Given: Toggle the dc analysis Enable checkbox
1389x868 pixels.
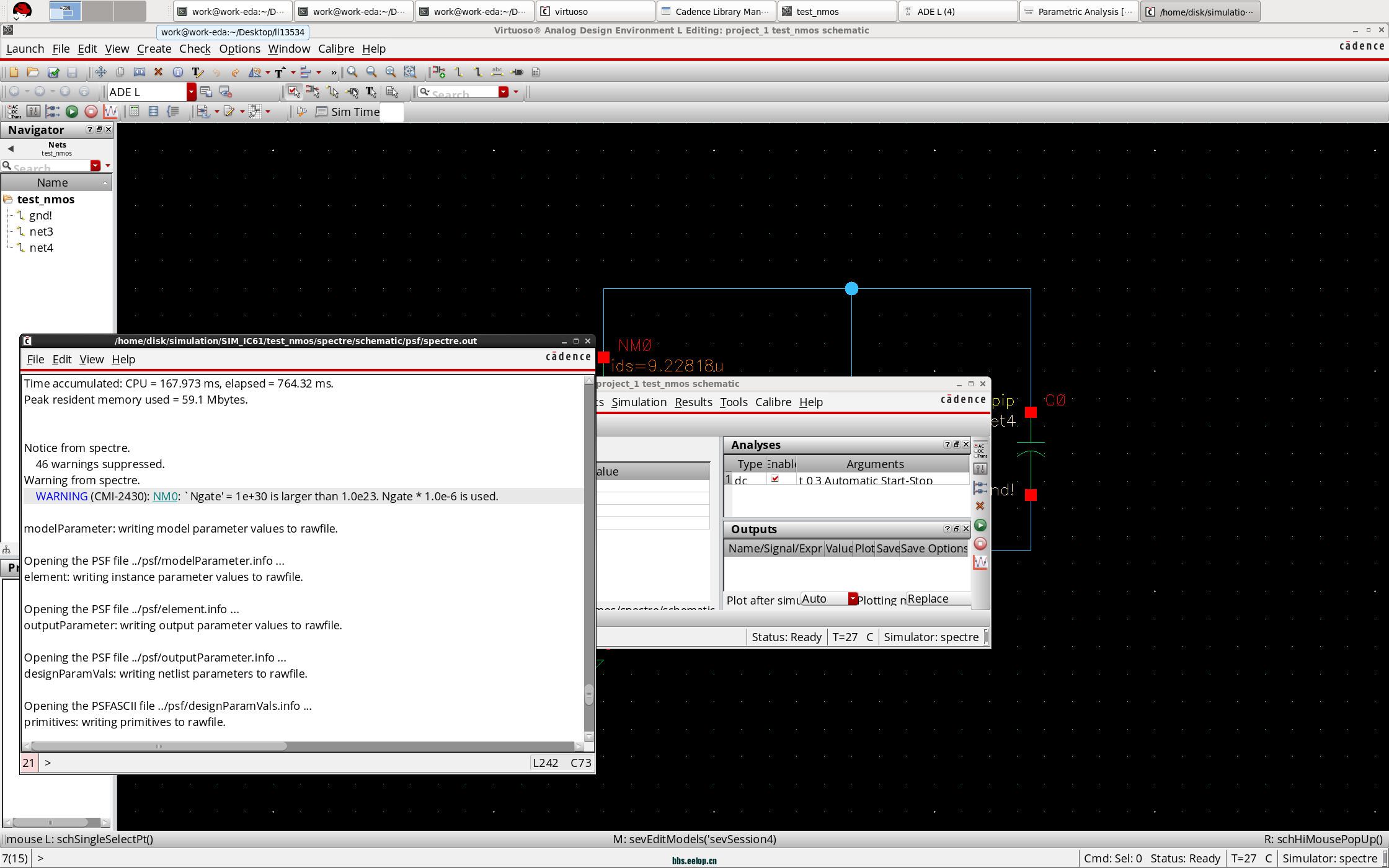Looking at the screenshot, I should point(774,479).
